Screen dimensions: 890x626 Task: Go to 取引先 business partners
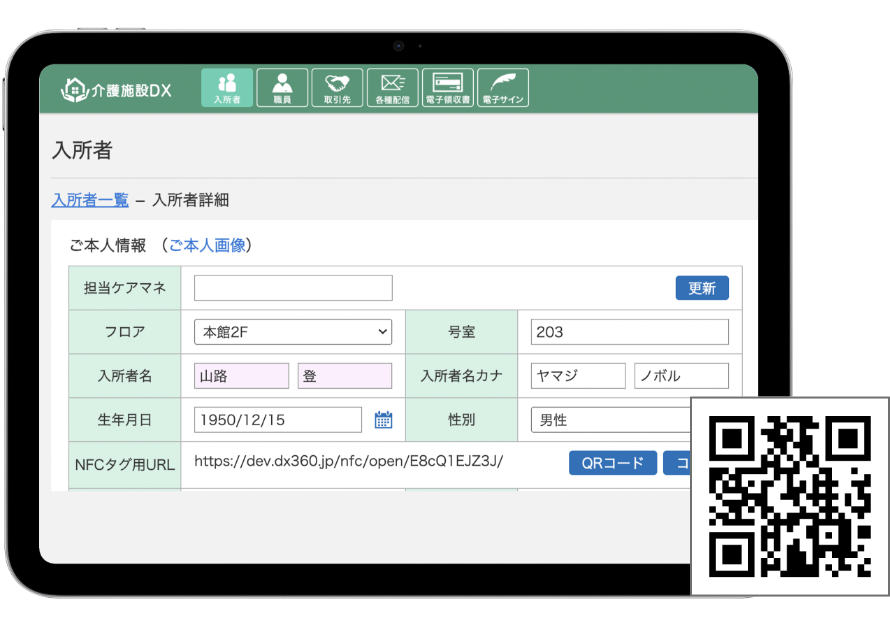[x=337, y=88]
